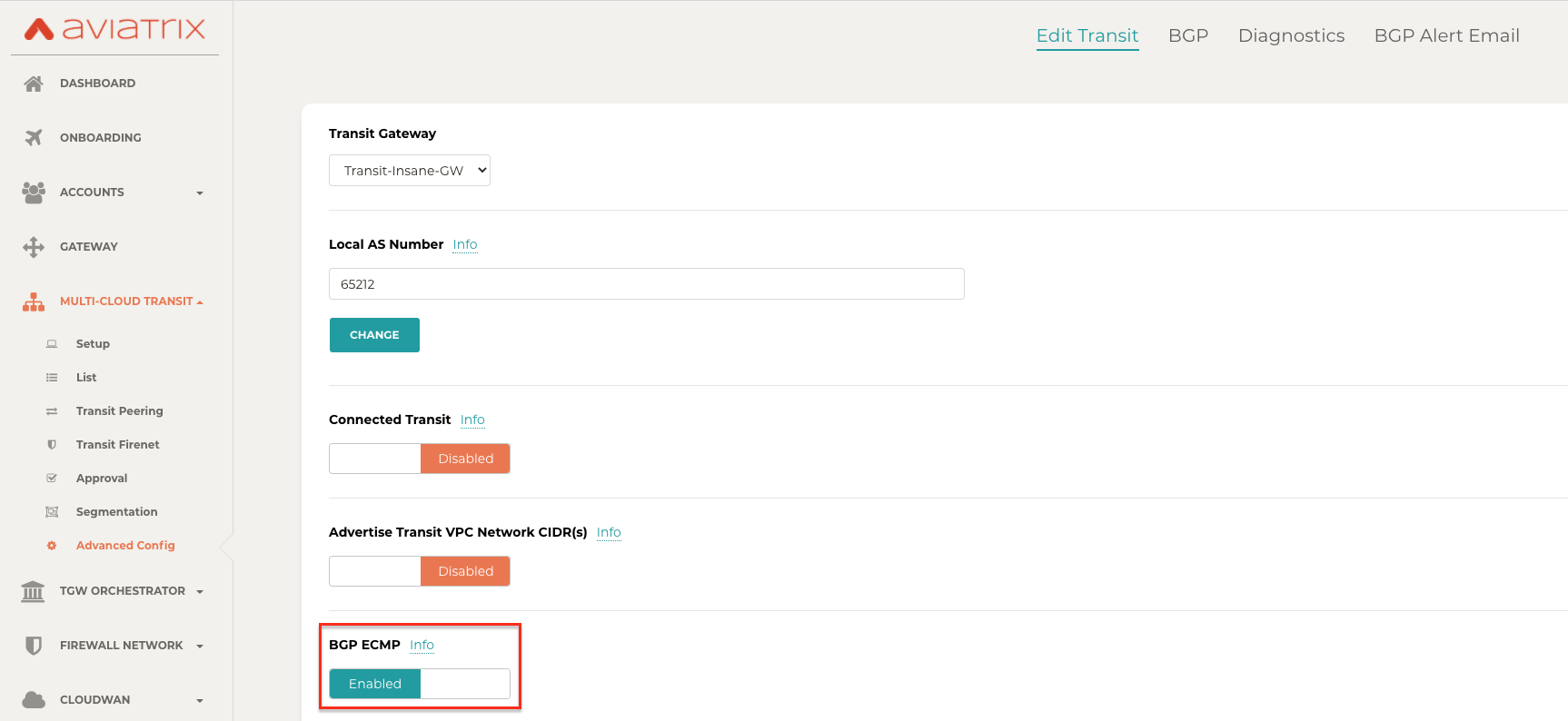Open Transit Peering in the sidebar
Viewport: 1568px width, 721px height.
pyautogui.click(x=119, y=411)
